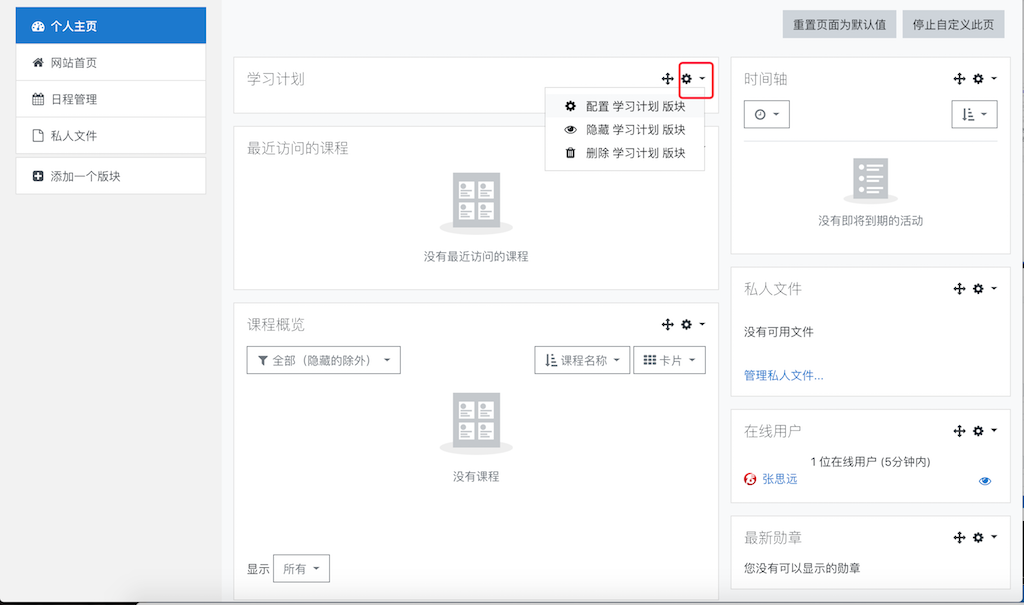Open the 卡片 view dropdown

pyautogui.click(x=669, y=360)
